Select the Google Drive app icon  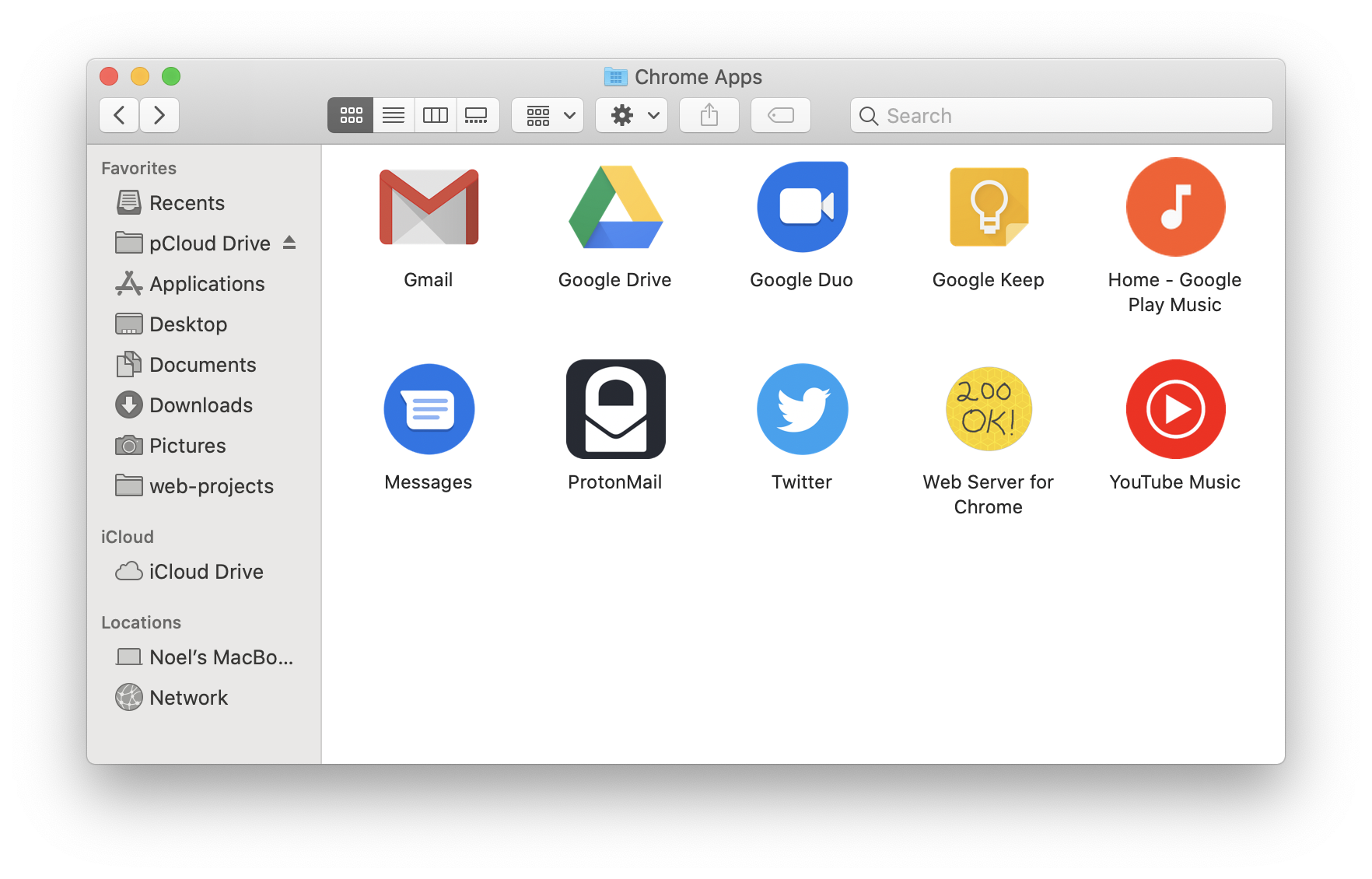615,207
